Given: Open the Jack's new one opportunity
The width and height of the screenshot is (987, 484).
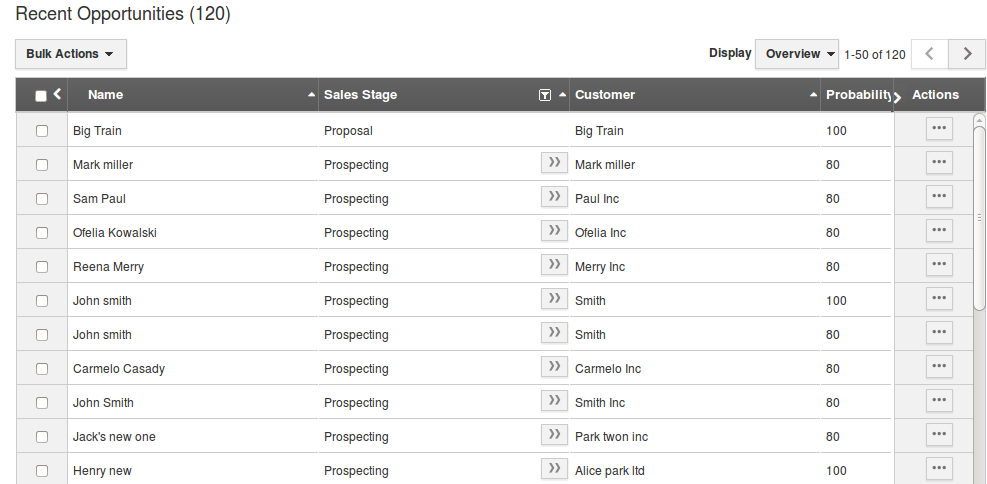Looking at the screenshot, I should [114, 437].
